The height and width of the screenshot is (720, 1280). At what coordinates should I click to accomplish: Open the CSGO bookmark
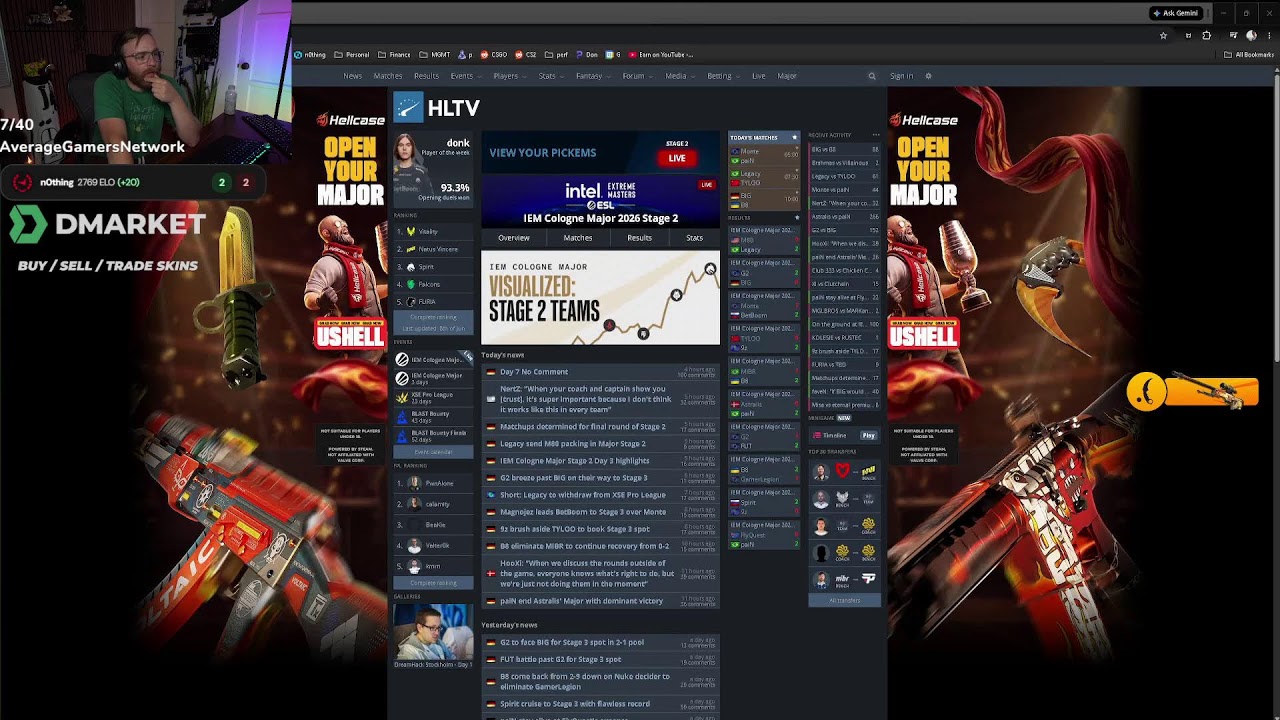point(493,55)
